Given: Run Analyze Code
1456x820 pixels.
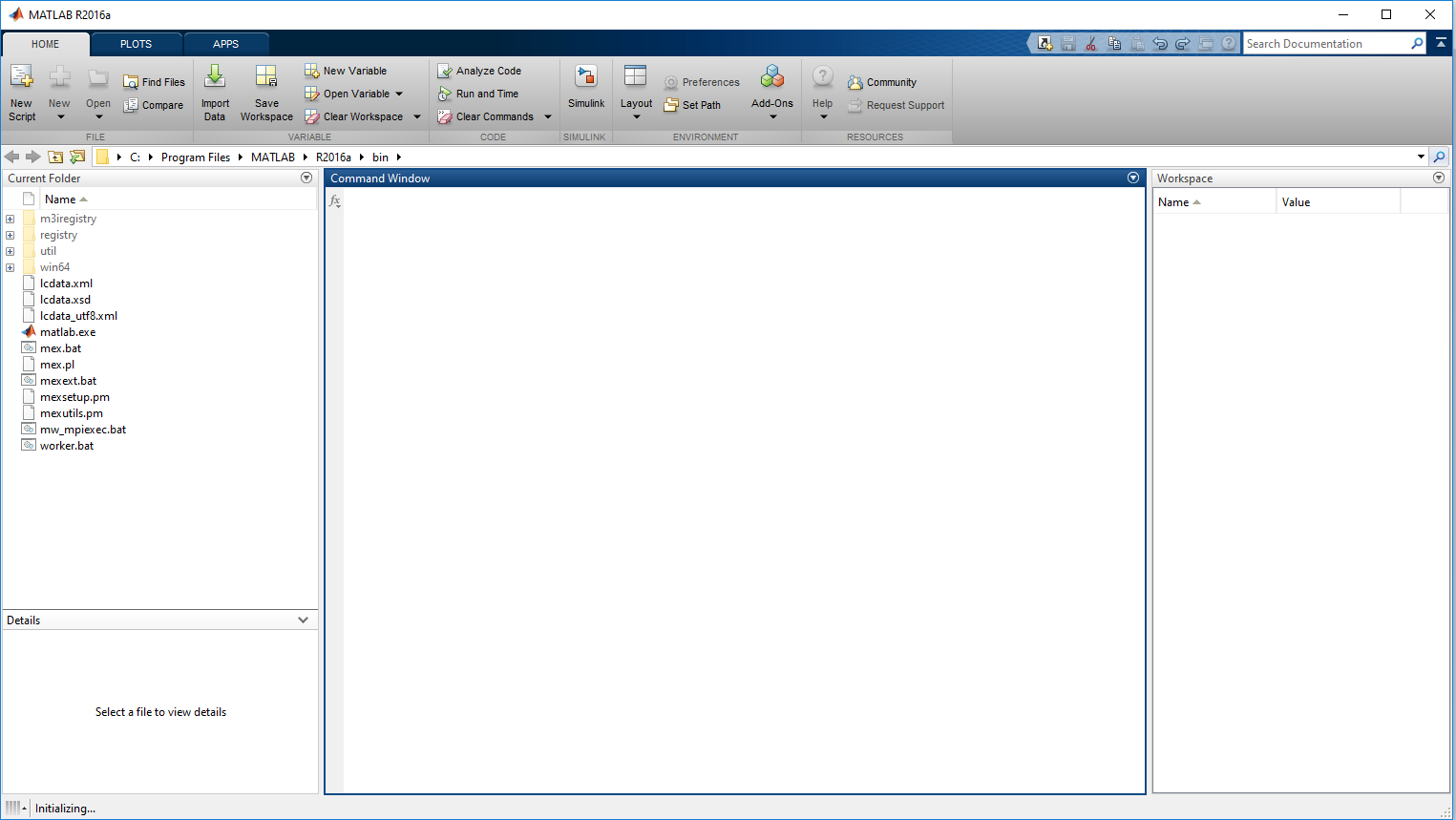Looking at the screenshot, I should coord(479,71).
